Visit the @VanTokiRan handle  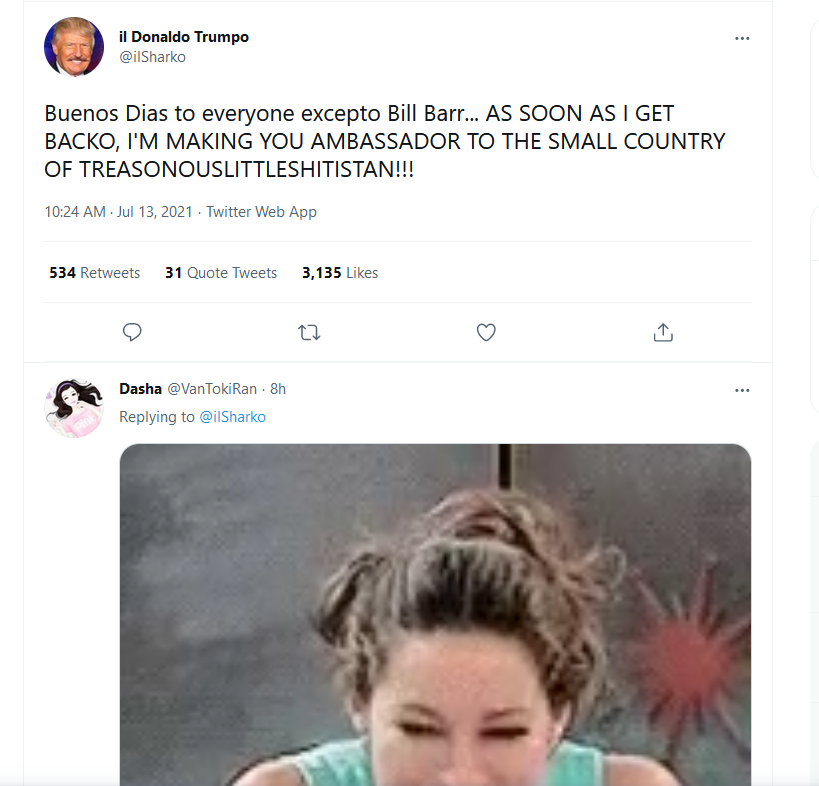212,389
